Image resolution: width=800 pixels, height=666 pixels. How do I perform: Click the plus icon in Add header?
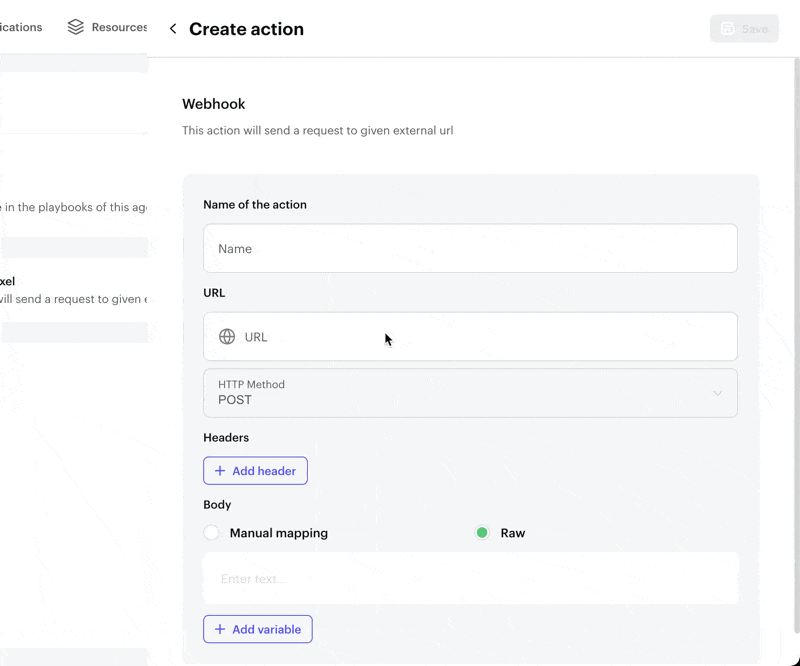(220, 471)
